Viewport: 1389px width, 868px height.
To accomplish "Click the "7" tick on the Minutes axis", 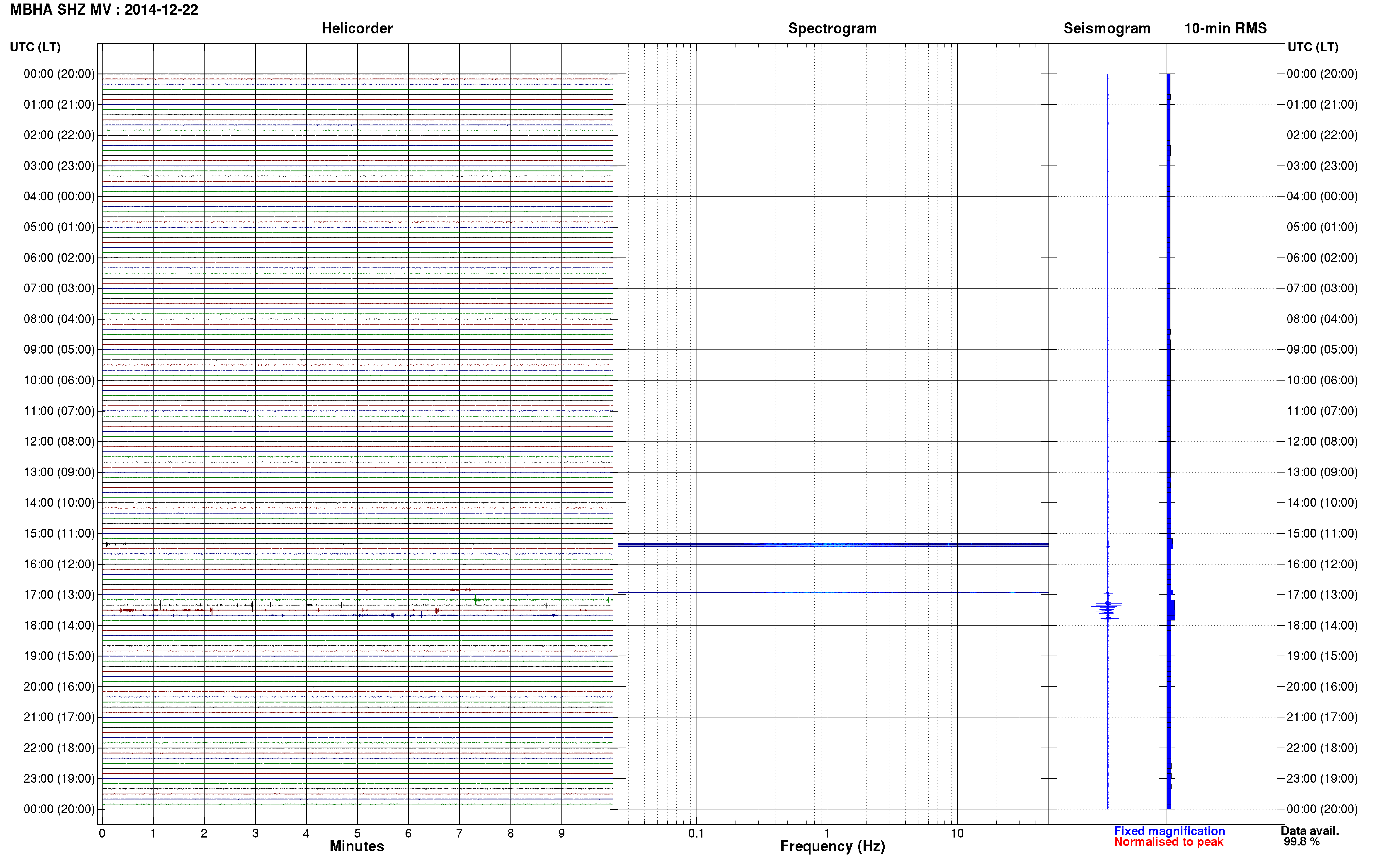I will coord(459,833).
